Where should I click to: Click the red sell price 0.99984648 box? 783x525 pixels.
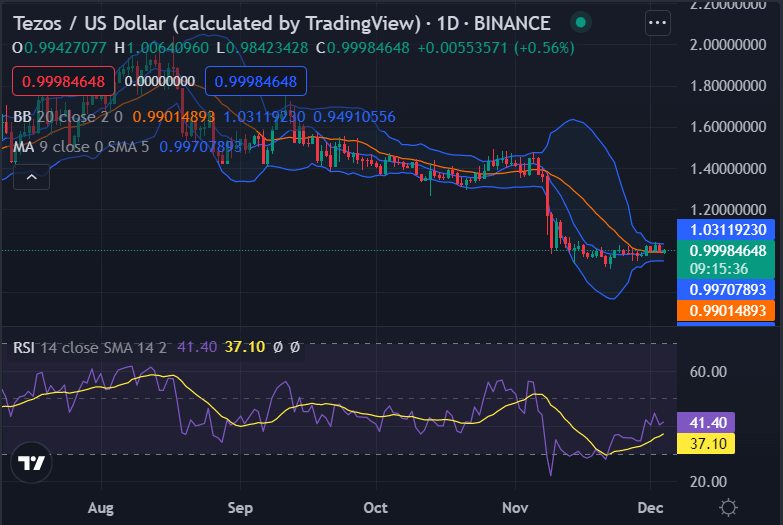tap(63, 81)
